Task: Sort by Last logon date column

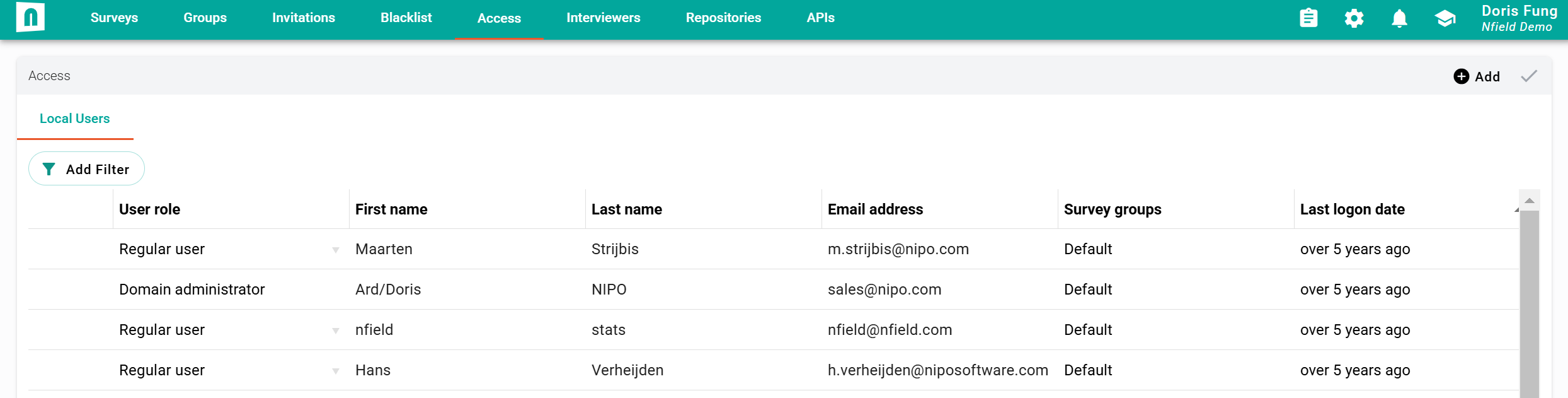Action: pos(1352,209)
